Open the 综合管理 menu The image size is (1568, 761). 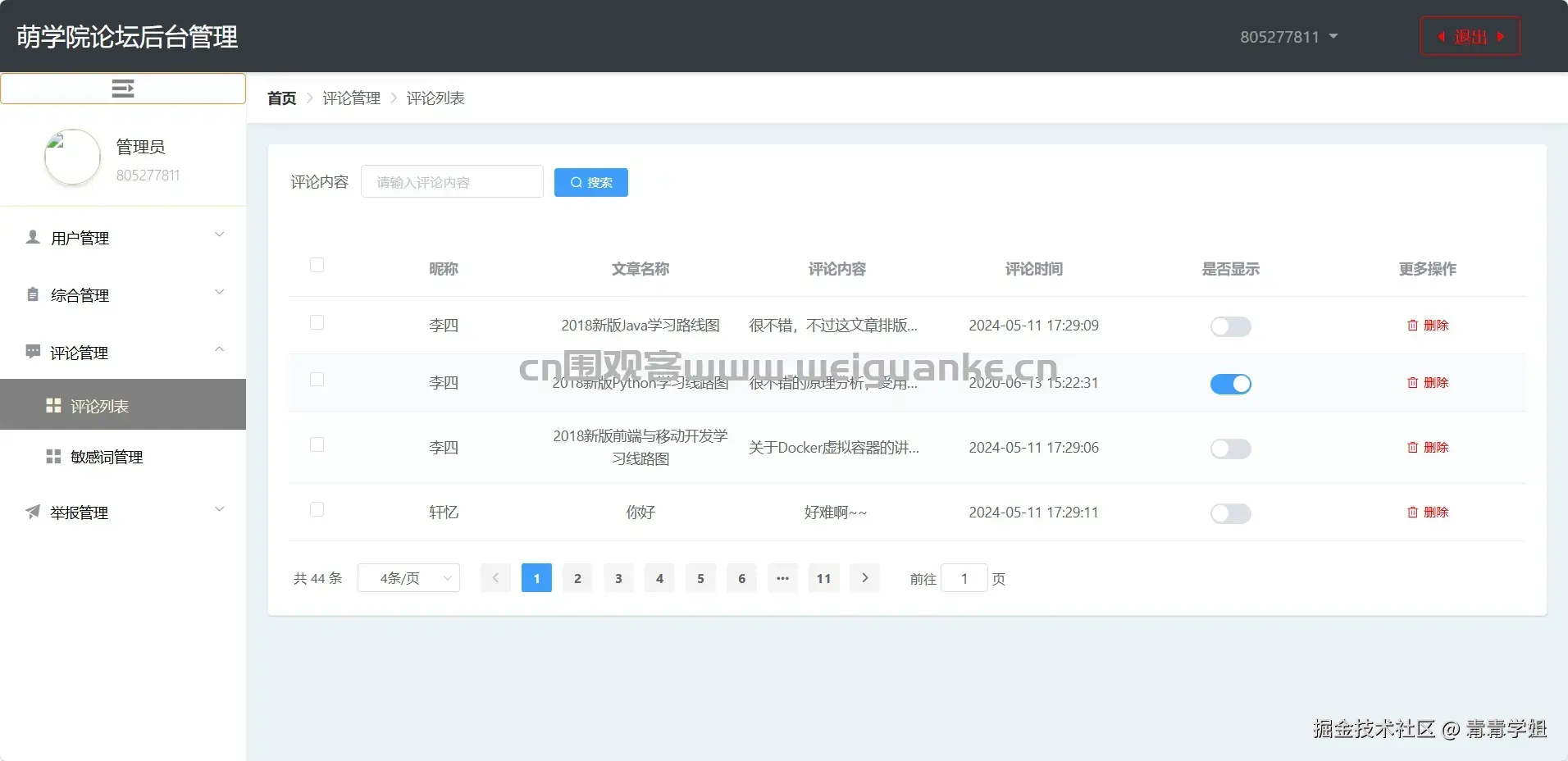[123, 295]
